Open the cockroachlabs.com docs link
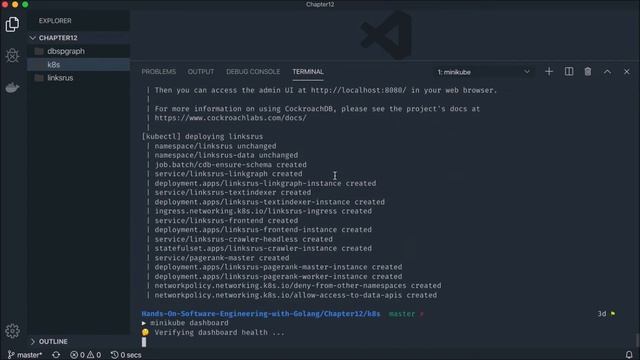This screenshot has width=640, height=360. coord(230,118)
